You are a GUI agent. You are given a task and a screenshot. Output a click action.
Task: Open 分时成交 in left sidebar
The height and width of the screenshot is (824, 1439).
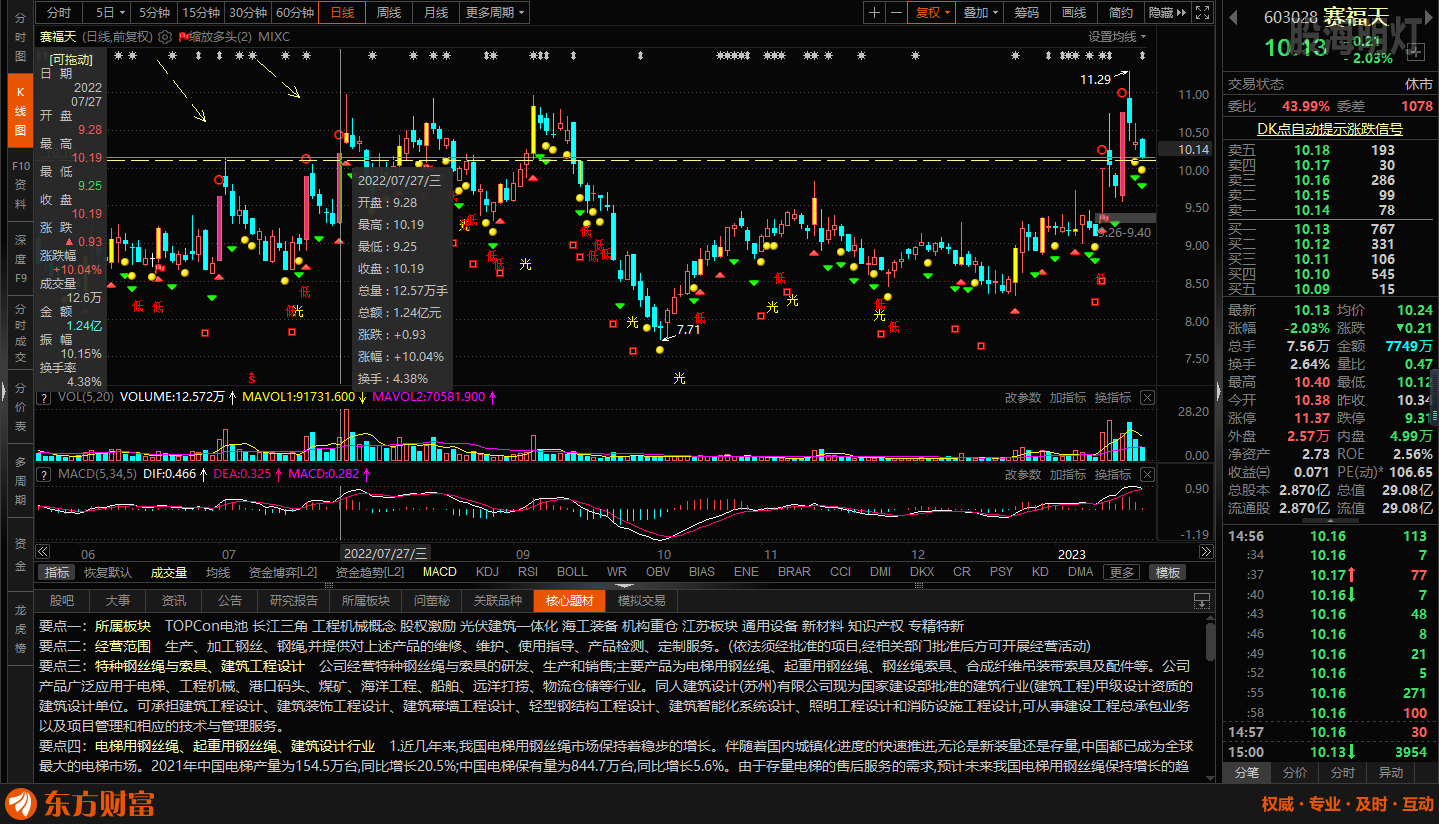click(20, 332)
